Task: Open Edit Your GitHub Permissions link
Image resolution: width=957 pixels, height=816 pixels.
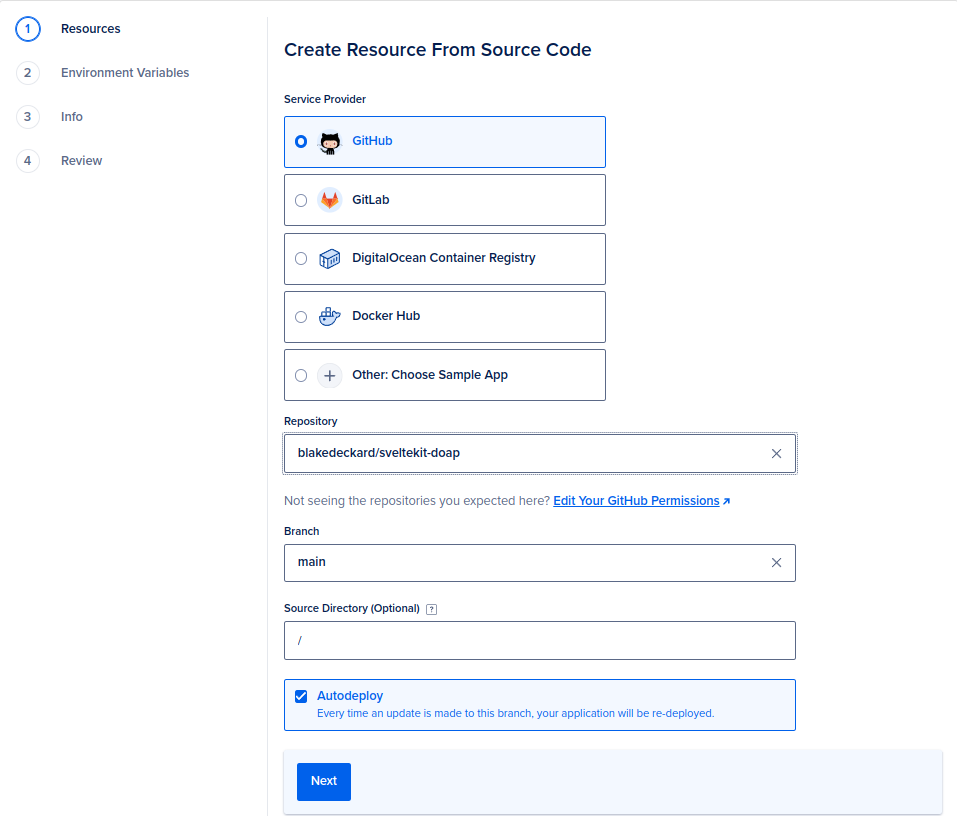Action: (x=636, y=500)
